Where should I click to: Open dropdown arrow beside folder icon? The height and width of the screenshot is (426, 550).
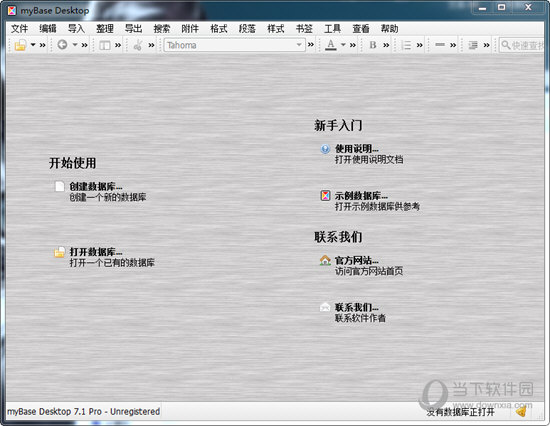tap(33, 45)
